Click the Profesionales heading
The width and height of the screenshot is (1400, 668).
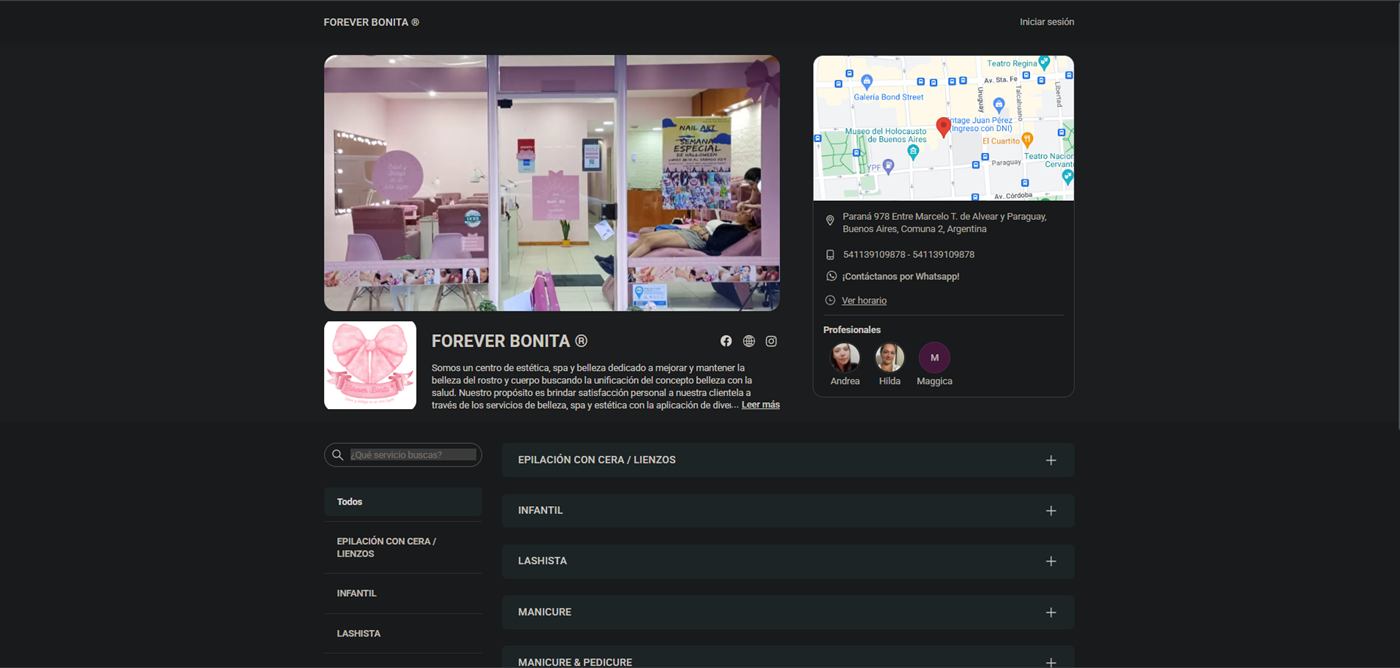click(852, 330)
